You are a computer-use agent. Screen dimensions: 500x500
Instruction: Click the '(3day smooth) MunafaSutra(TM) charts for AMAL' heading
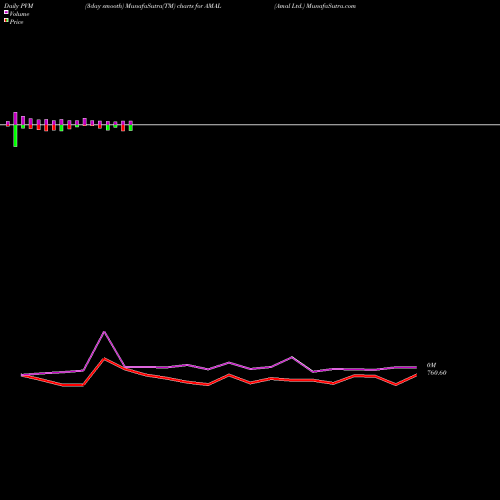153,6
